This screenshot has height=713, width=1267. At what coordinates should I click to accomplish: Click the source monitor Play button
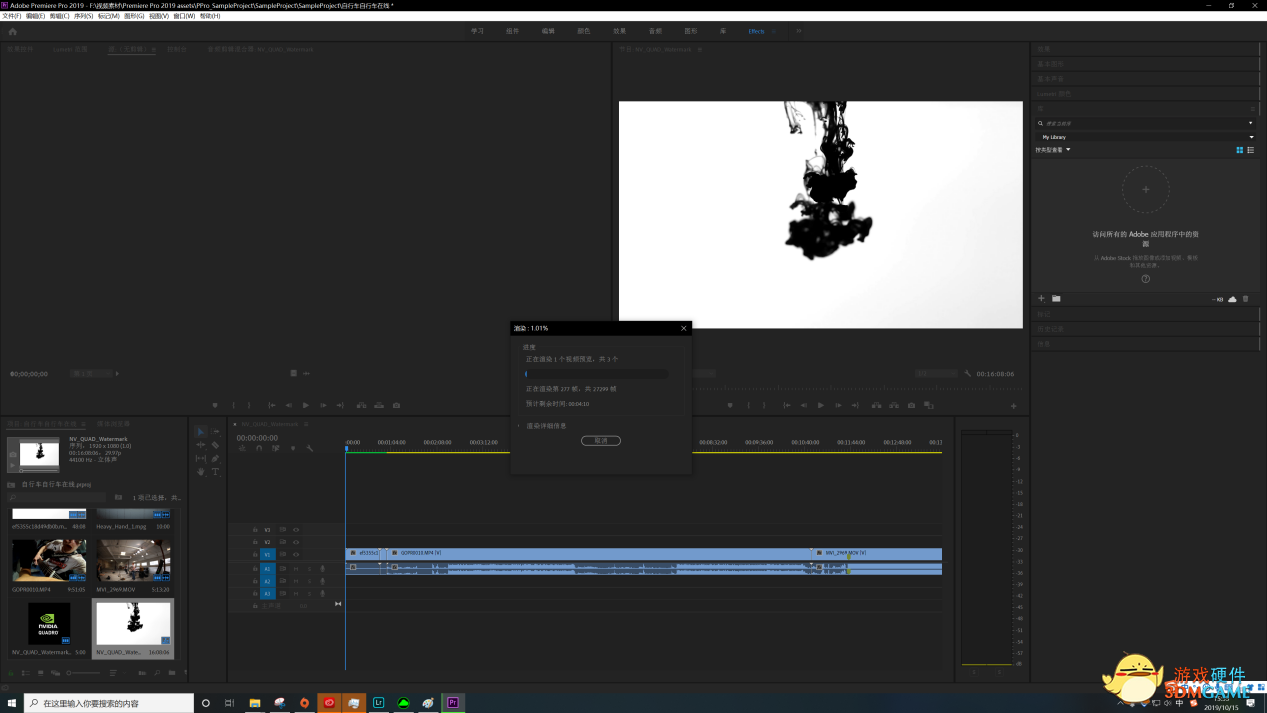click(x=306, y=405)
